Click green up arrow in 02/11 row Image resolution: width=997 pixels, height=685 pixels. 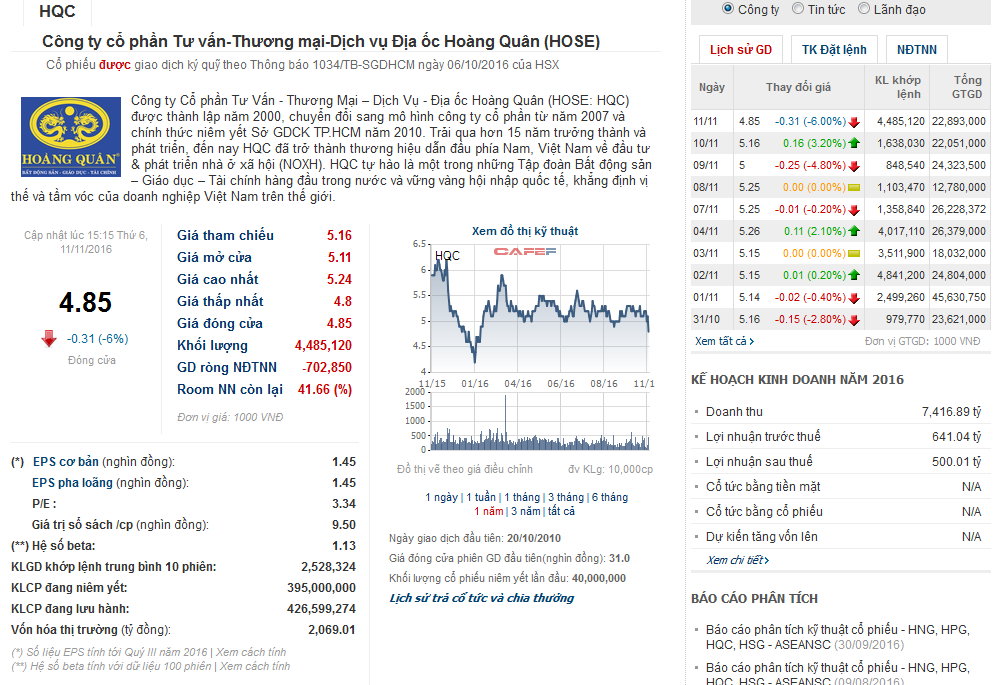(x=854, y=275)
